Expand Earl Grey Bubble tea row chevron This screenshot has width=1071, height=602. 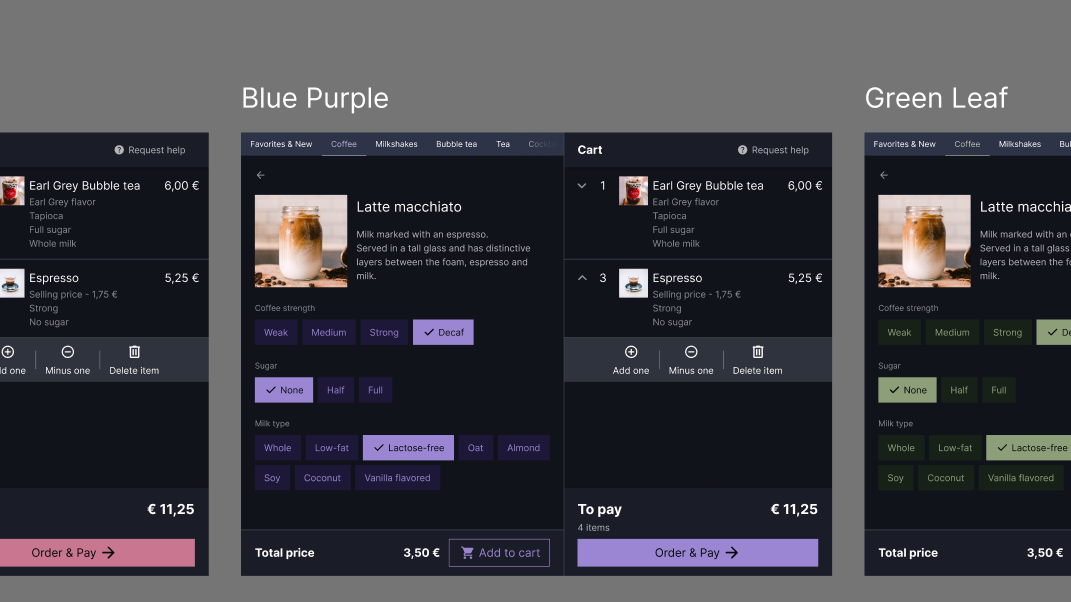coord(582,185)
